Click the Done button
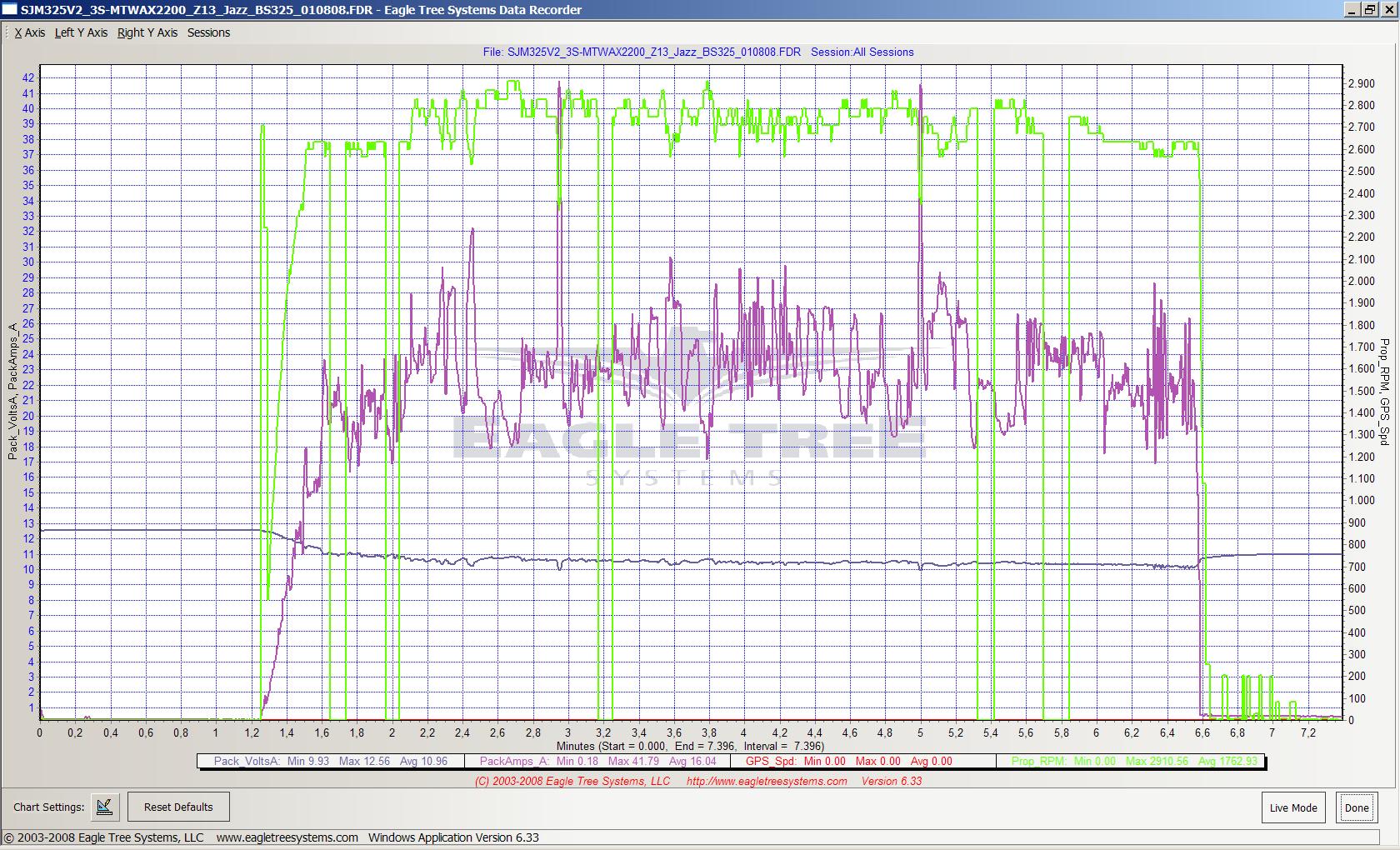Screen dimensions: 1400x850 click(x=1357, y=807)
